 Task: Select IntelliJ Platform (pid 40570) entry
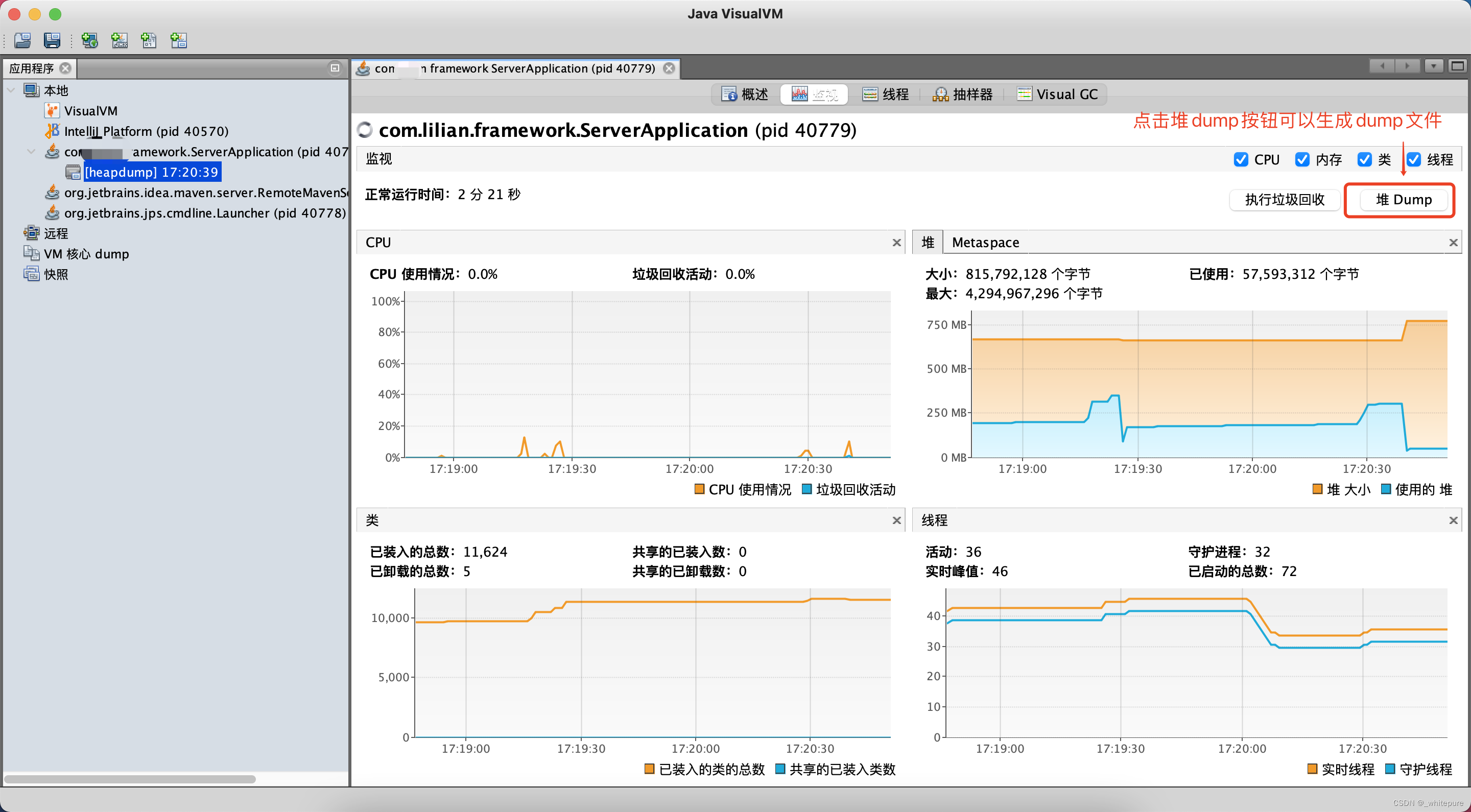coord(146,131)
